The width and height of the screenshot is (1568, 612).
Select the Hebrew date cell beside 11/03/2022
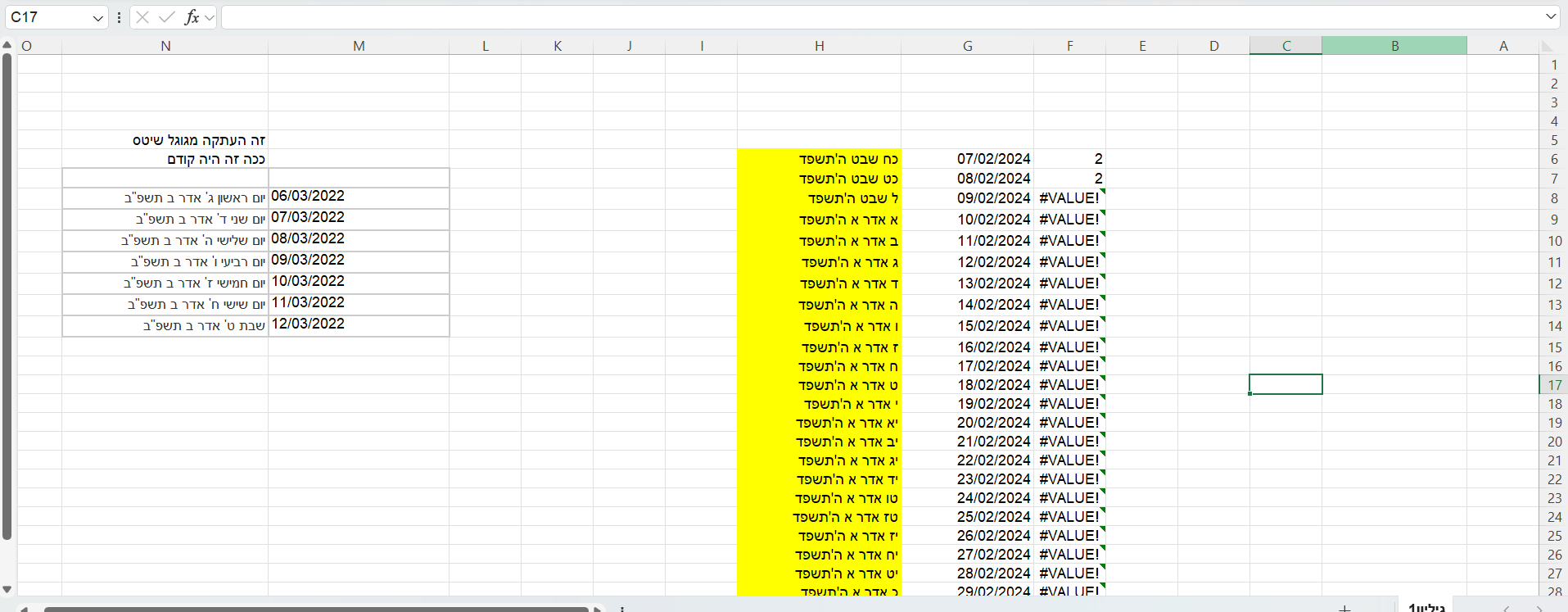[165, 304]
